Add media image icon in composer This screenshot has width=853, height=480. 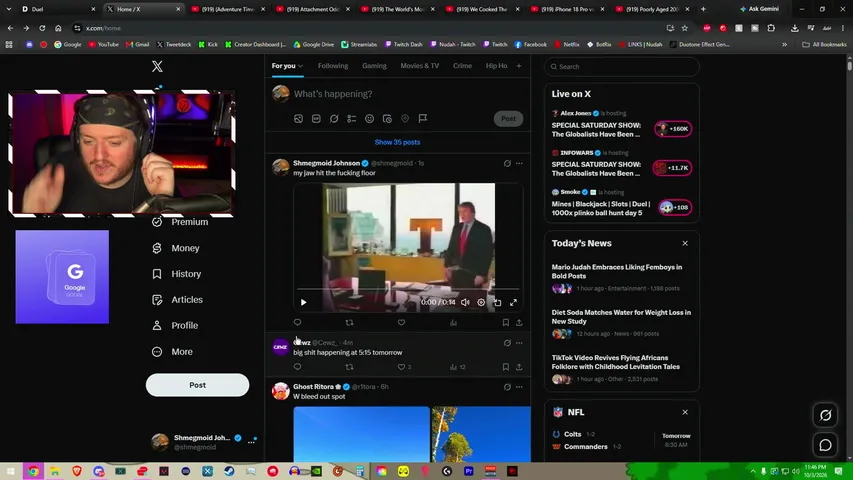(298, 119)
